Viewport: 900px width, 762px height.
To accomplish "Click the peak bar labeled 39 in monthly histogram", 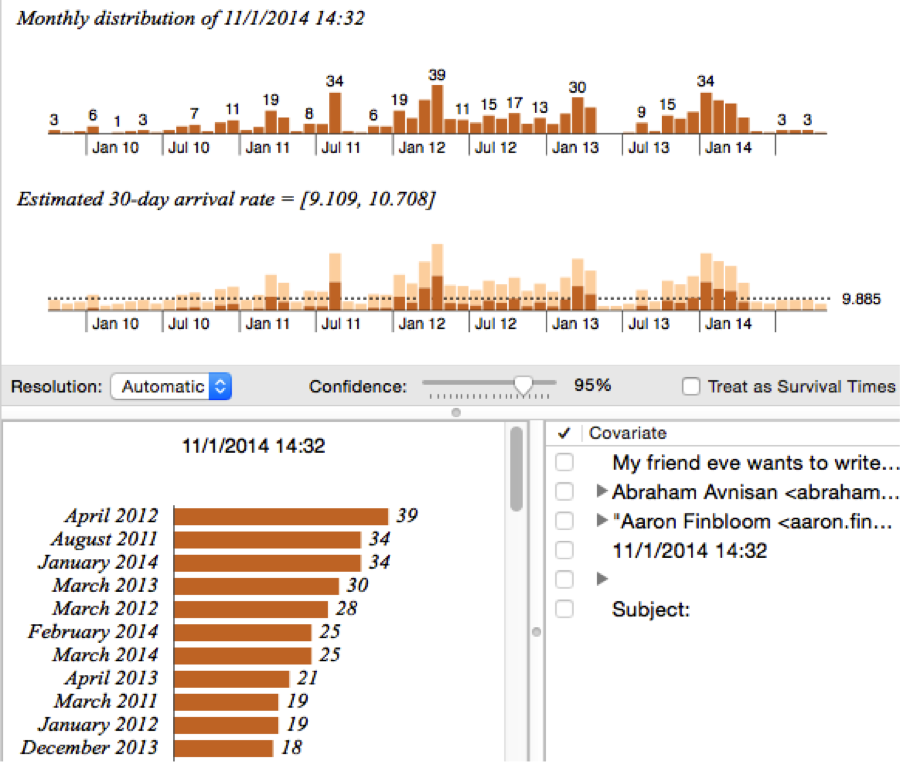I will (437, 109).
